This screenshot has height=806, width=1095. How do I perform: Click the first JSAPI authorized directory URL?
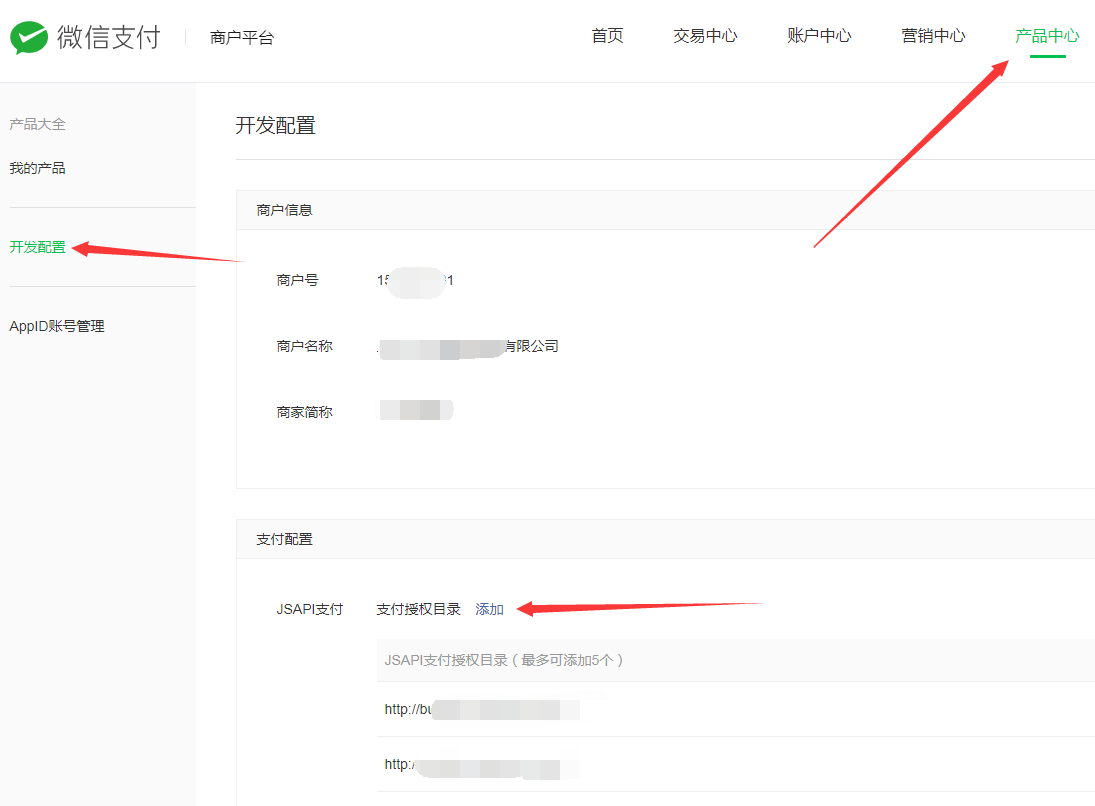pyautogui.click(x=481, y=710)
